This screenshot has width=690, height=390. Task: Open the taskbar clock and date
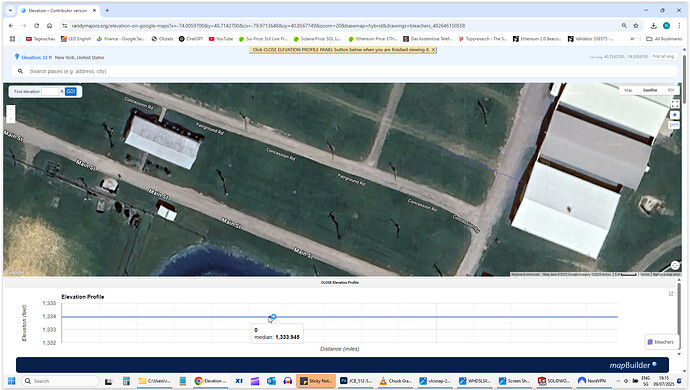[x=664, y=381]
